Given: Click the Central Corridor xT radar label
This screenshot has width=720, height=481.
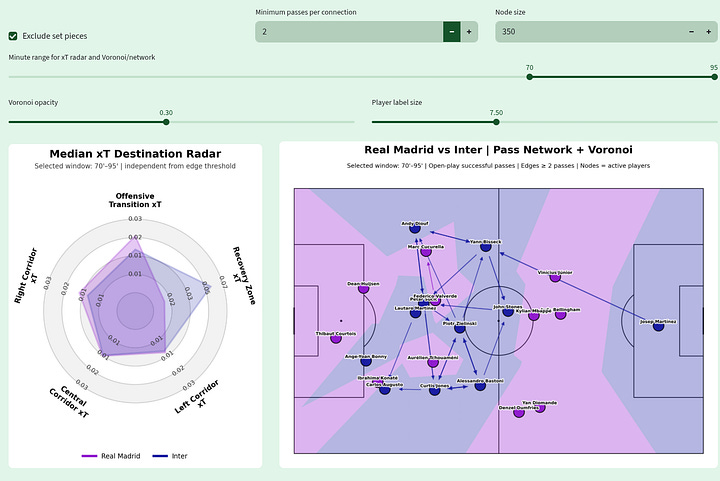Looking at the screenshot, I should [71, 401].
